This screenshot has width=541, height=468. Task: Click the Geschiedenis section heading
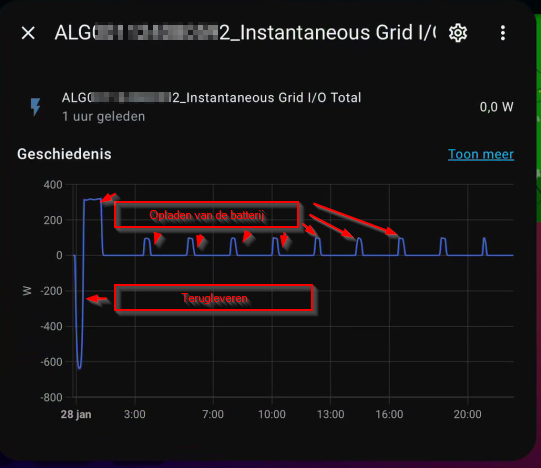(64, 154)
